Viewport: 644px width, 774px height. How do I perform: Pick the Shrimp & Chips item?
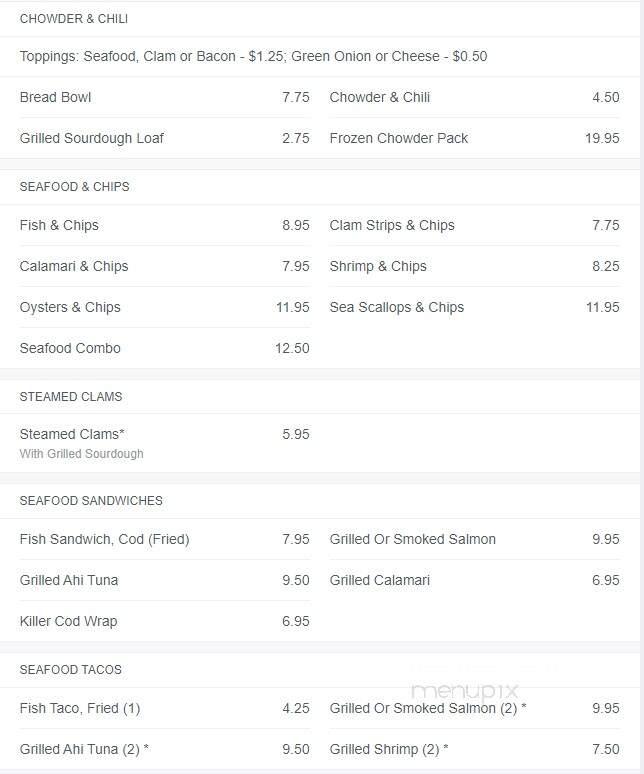point(474,266)
